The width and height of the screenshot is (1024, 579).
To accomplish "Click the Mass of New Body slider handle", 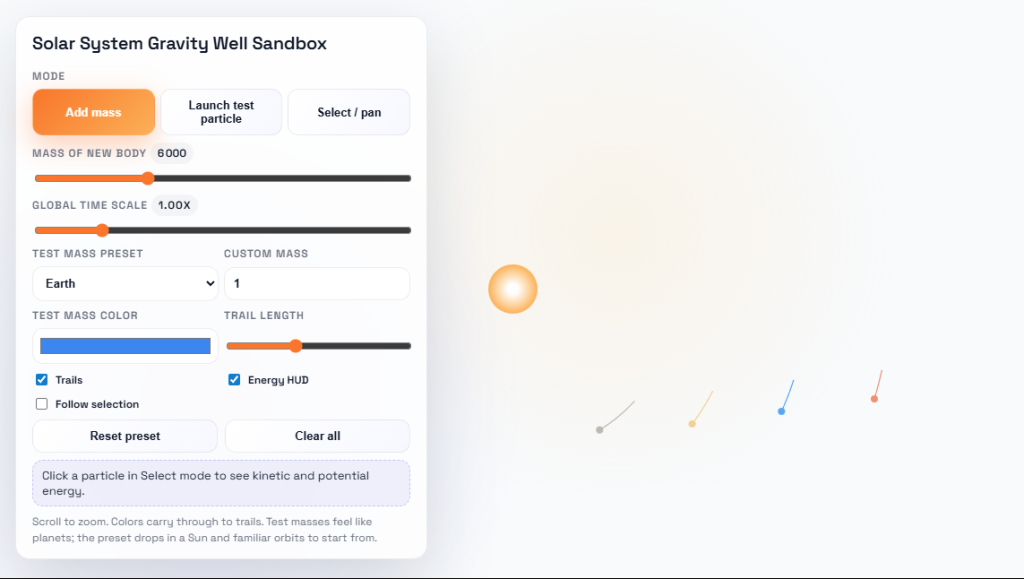I will click(x=148, y=179).
